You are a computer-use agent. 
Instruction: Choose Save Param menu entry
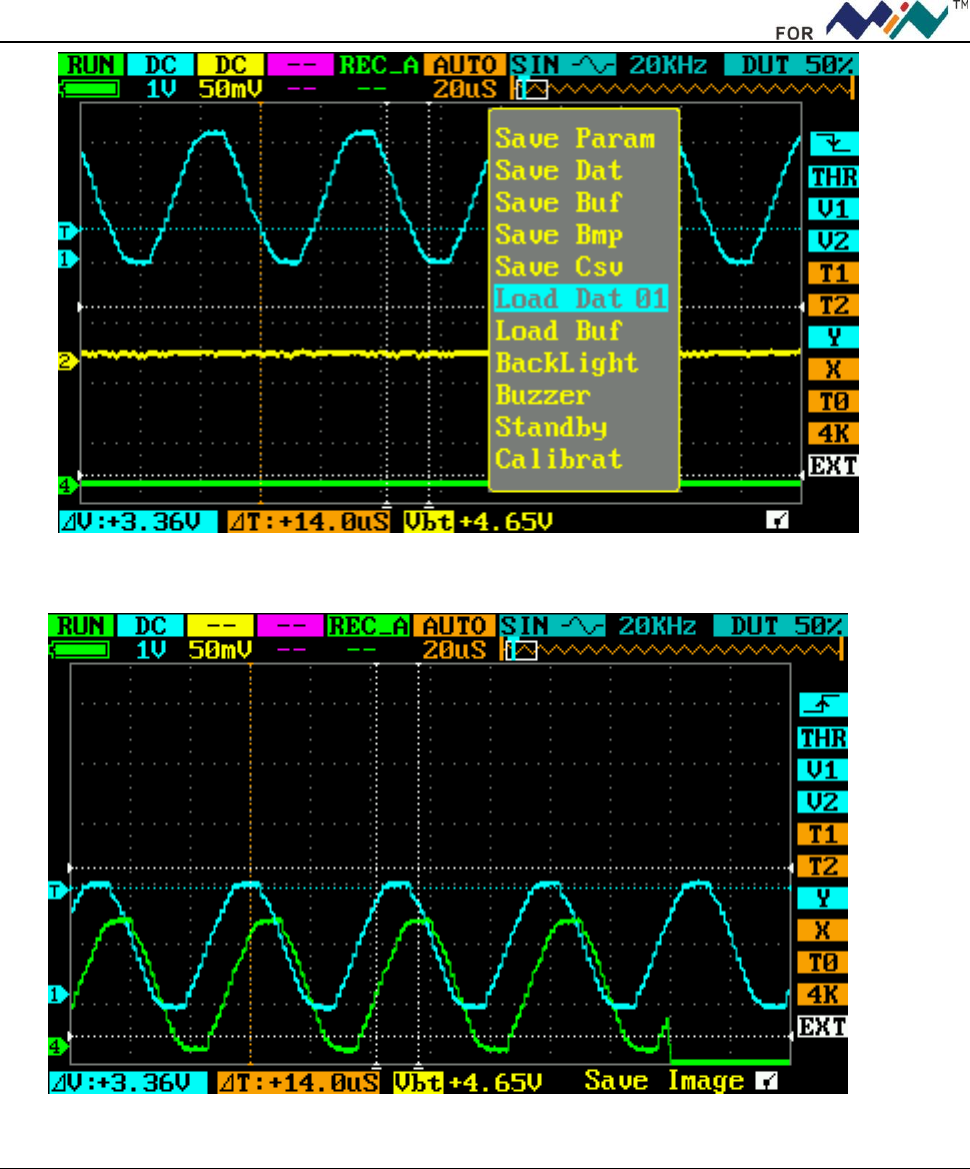(x=575, y=139)
